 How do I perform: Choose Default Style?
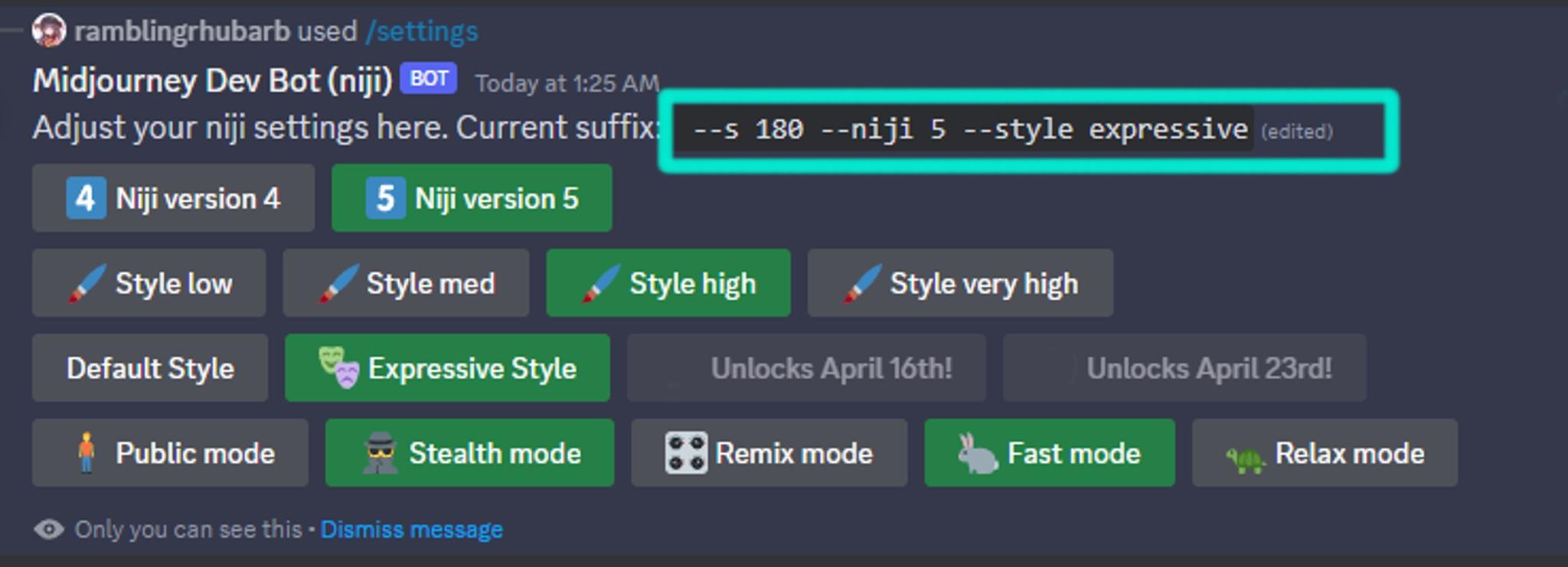[150, 368]
